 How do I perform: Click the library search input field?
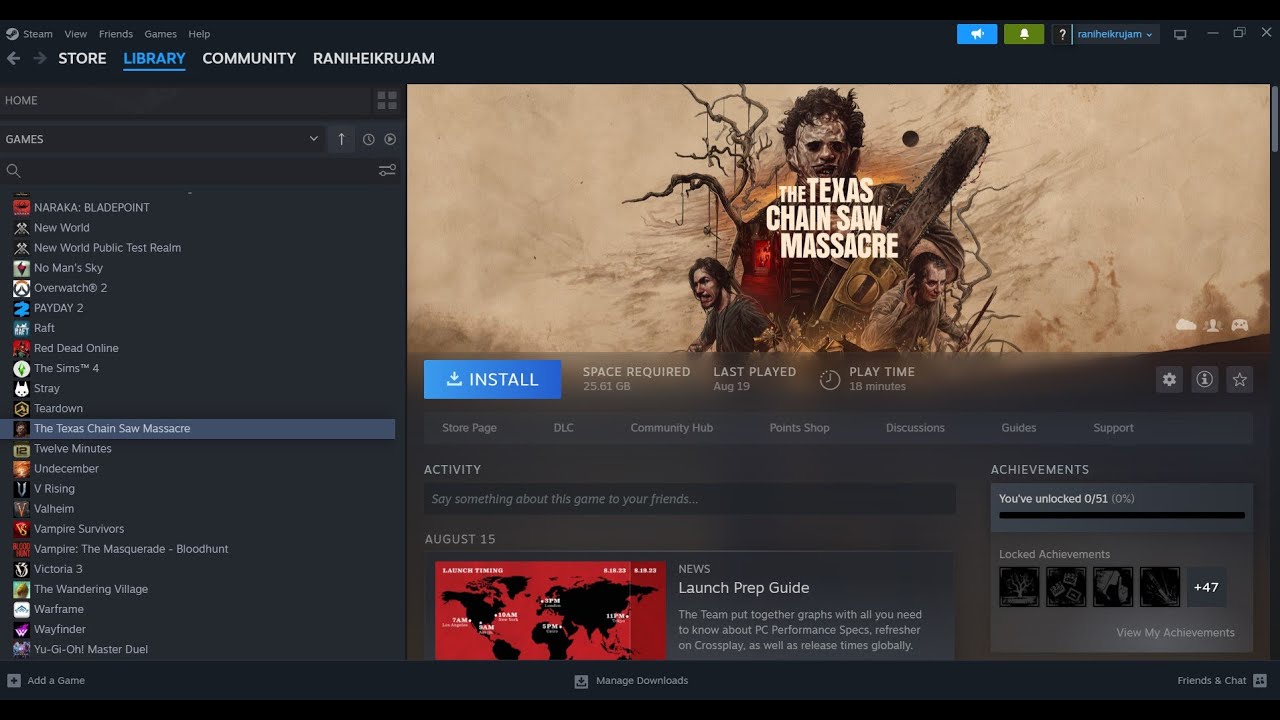click(200, 171)
